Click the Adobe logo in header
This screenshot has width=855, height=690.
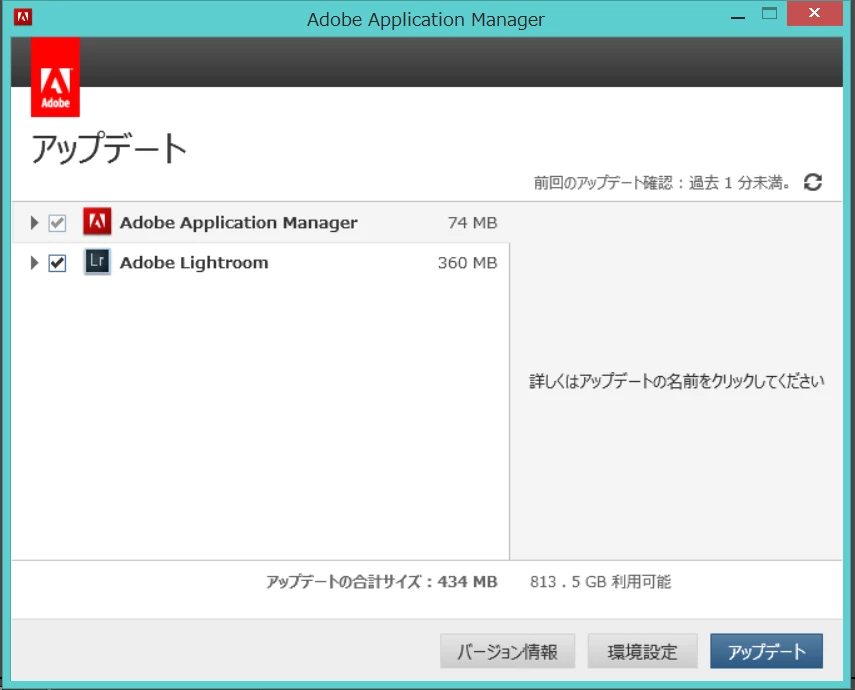tap(55, 77)
